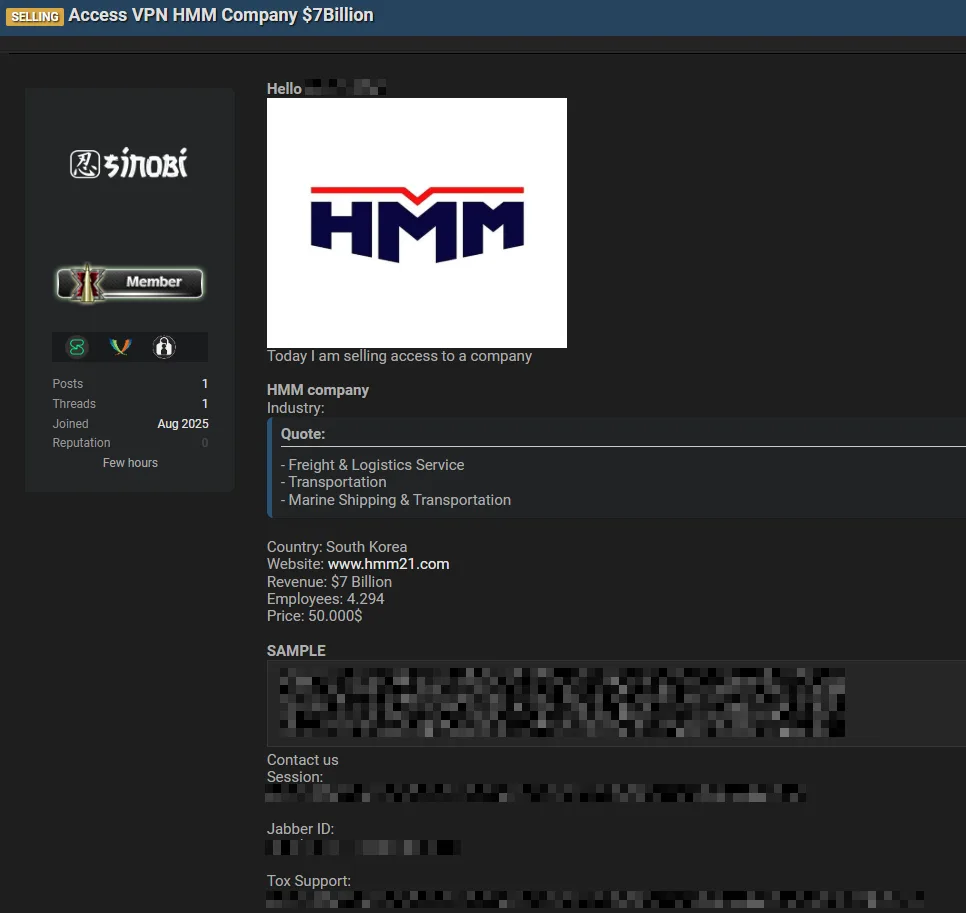Click the thread title Access VPN HMM Company
966x913 pixels.
tap(221, 15)
